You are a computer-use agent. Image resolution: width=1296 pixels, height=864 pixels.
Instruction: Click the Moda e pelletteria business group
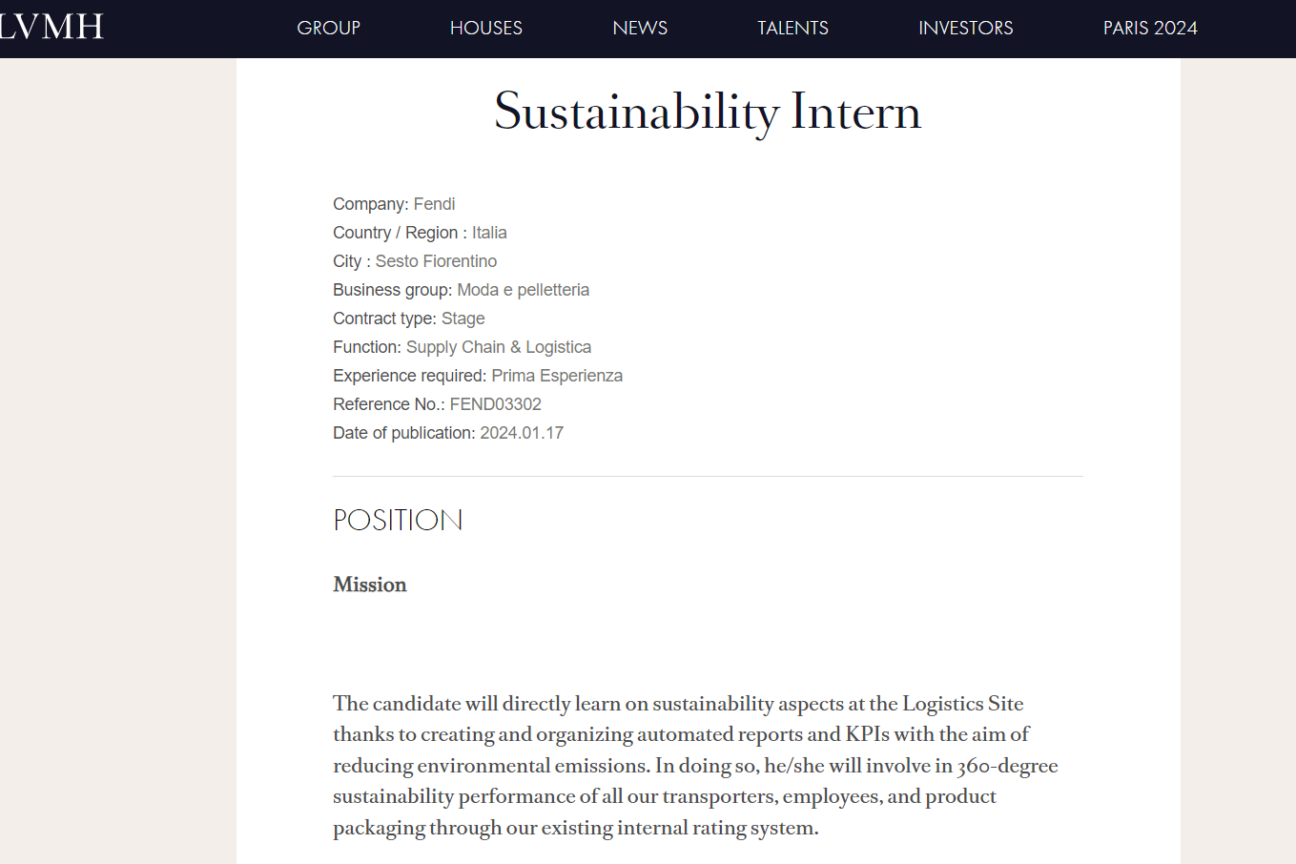(523, 290)
